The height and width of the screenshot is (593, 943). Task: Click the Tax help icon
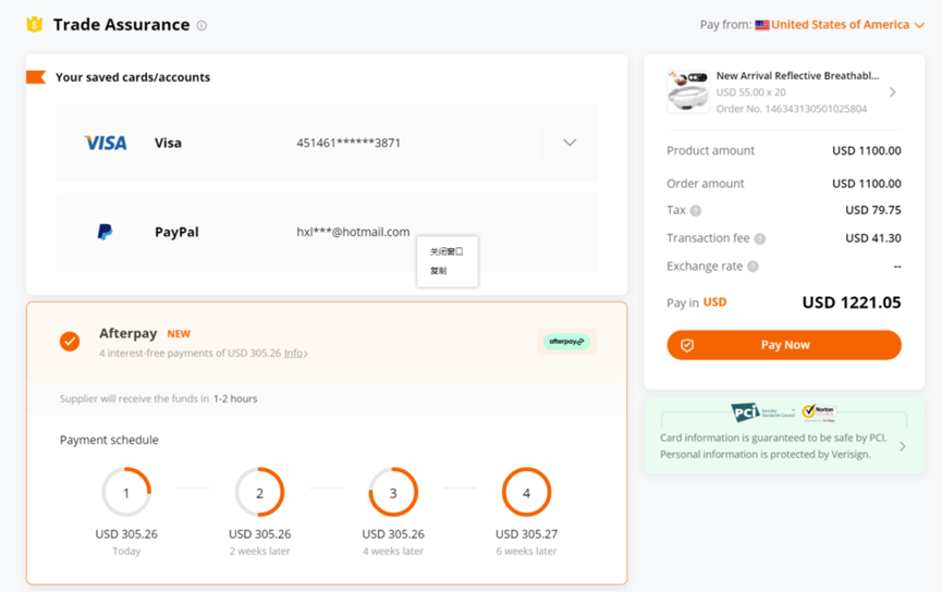(x=696, y=211)
